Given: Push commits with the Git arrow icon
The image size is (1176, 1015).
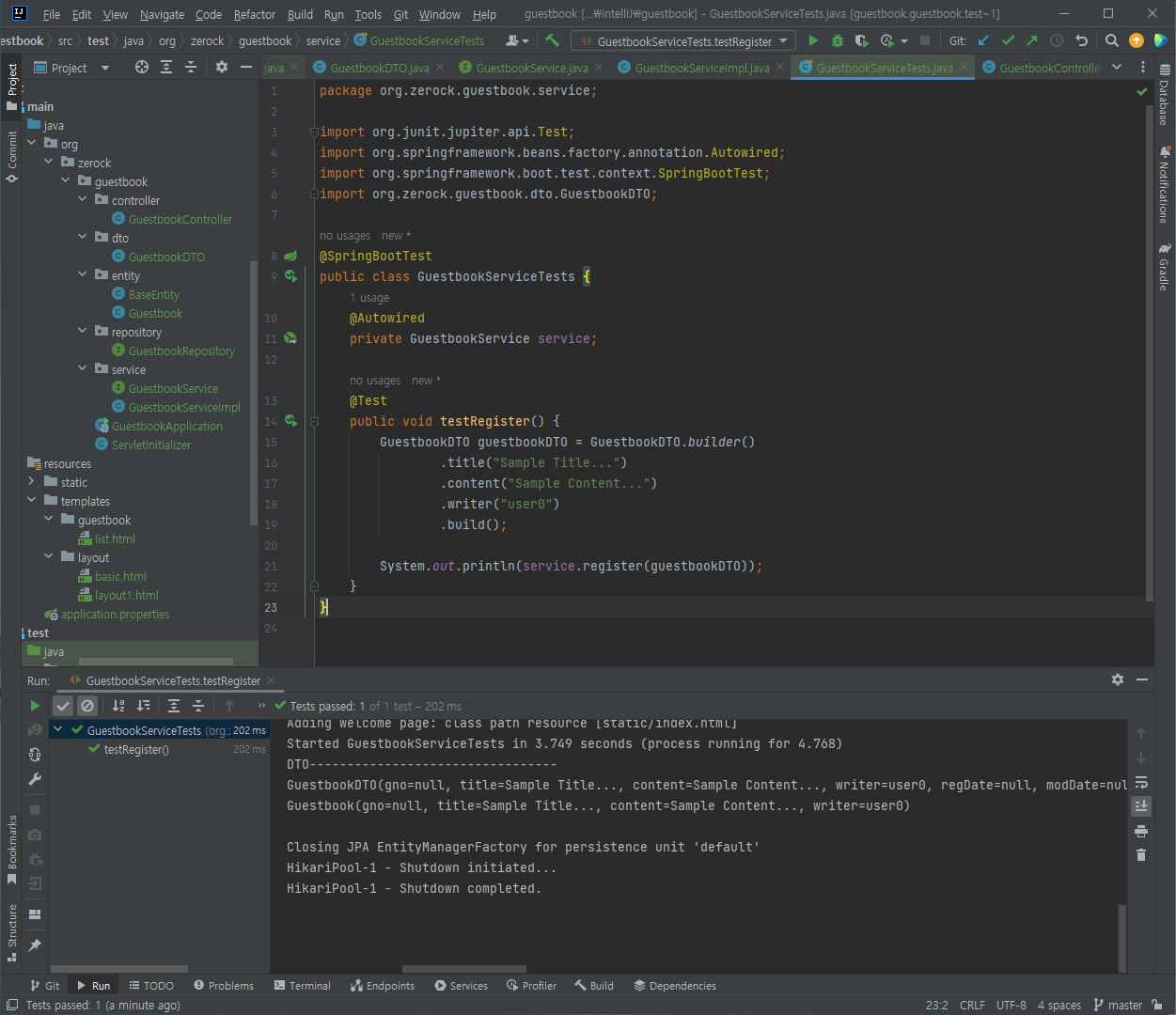Looking at the screenshot, I should point(1032,40).
